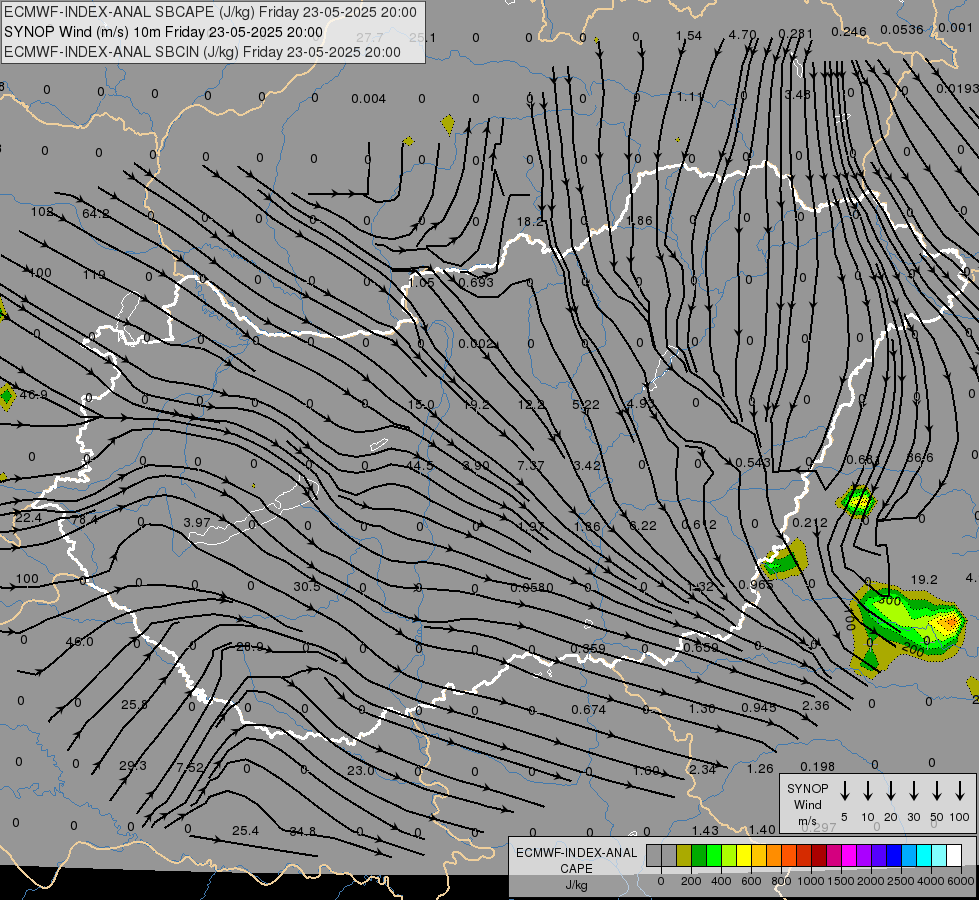Viewport: 979px width, 900px height.
Task: Click the value 2.36 on the map
Action: point(815,706)
